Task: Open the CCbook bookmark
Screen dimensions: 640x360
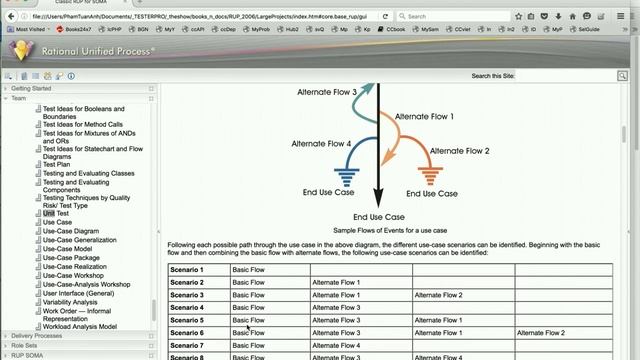Action: coord(391,29)
